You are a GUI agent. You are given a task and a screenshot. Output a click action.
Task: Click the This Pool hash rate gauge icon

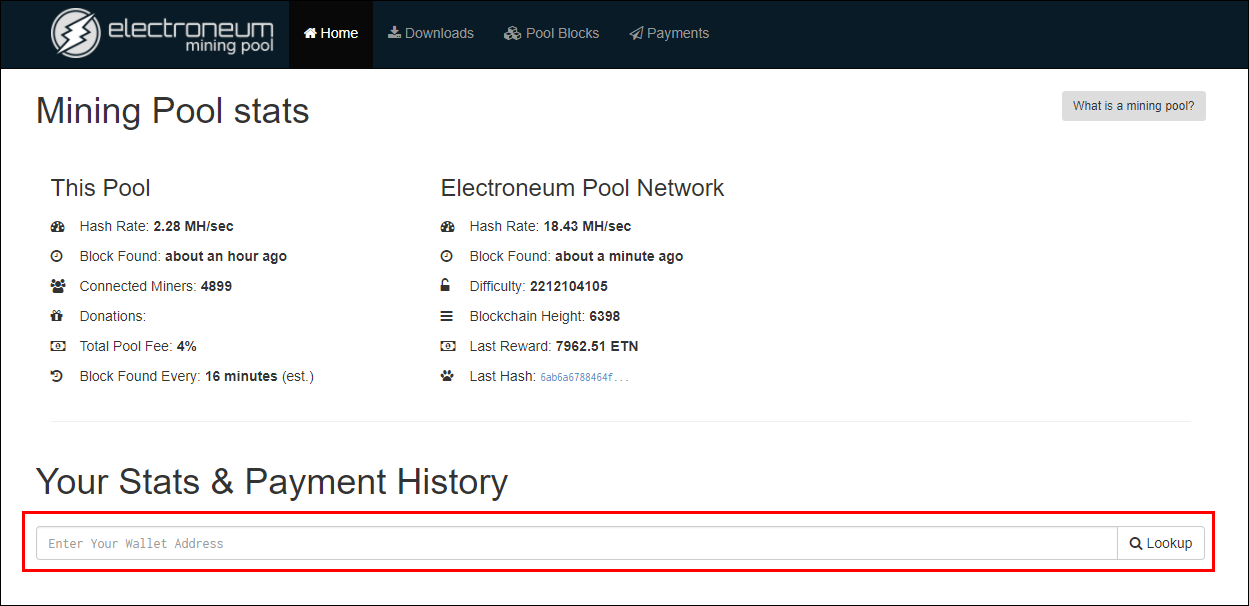[57, 226]
